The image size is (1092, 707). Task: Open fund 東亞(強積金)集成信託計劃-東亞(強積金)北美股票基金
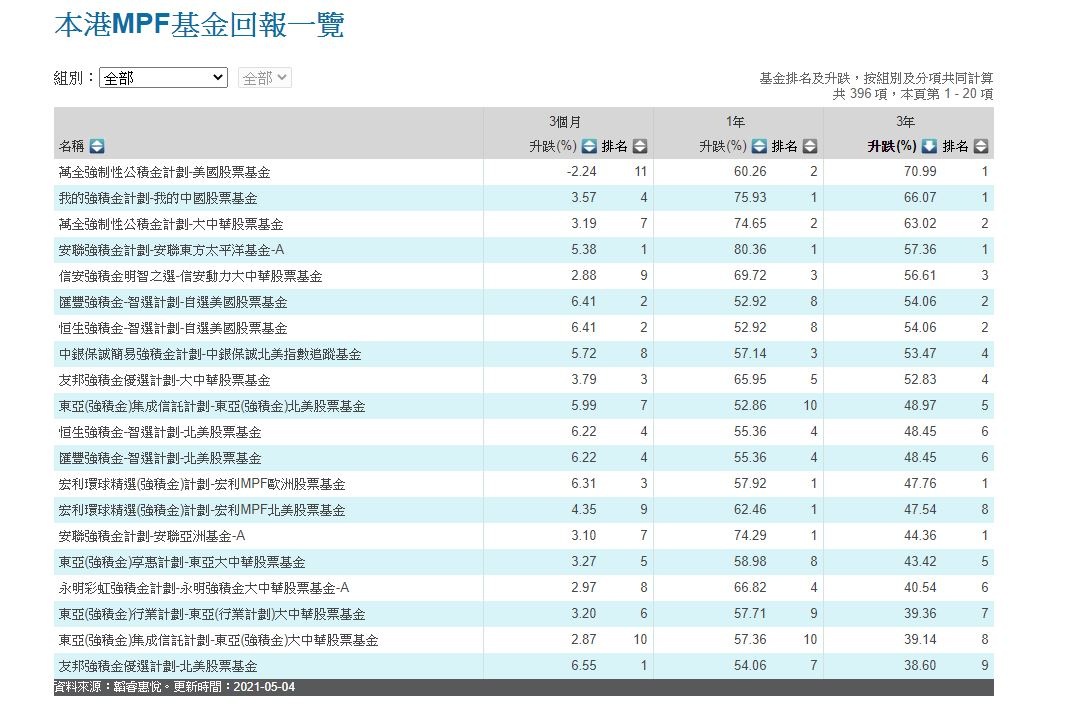(x=212, y=406)
